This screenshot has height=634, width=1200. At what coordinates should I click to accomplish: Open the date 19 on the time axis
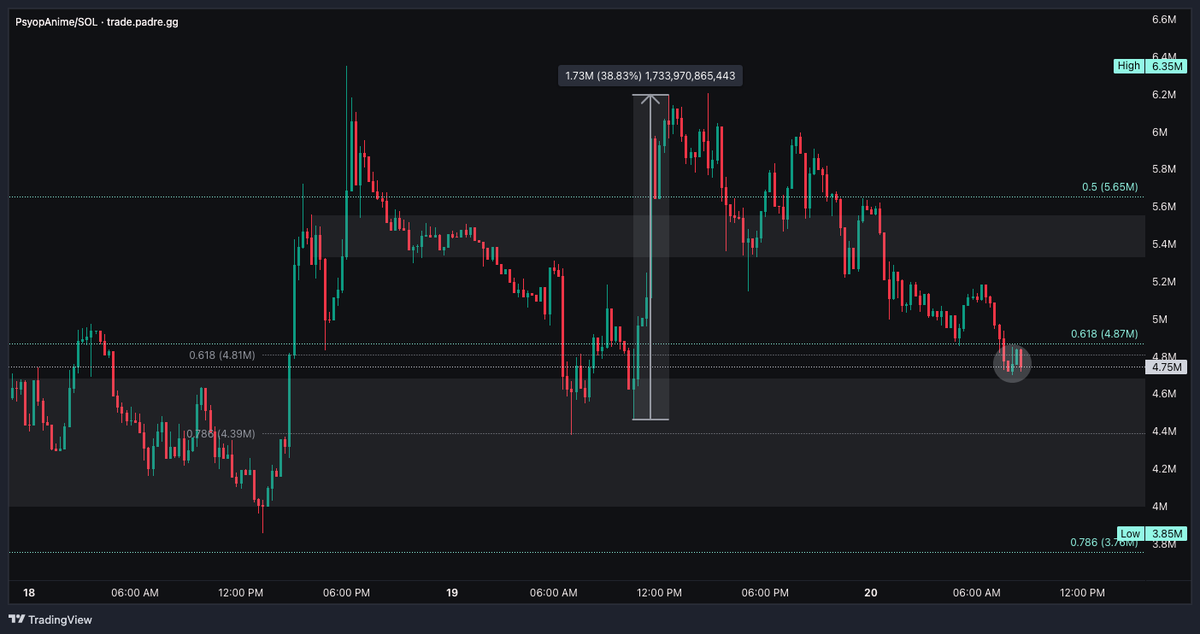451,592
